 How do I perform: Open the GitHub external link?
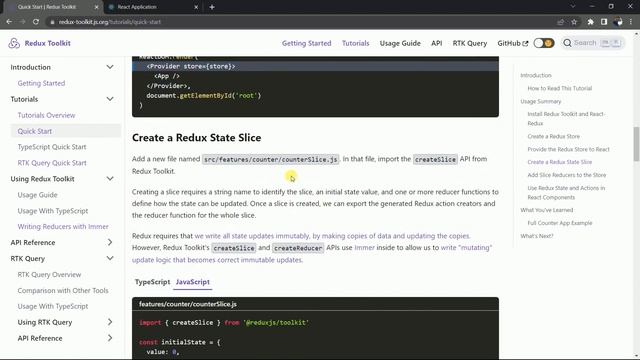513,43
